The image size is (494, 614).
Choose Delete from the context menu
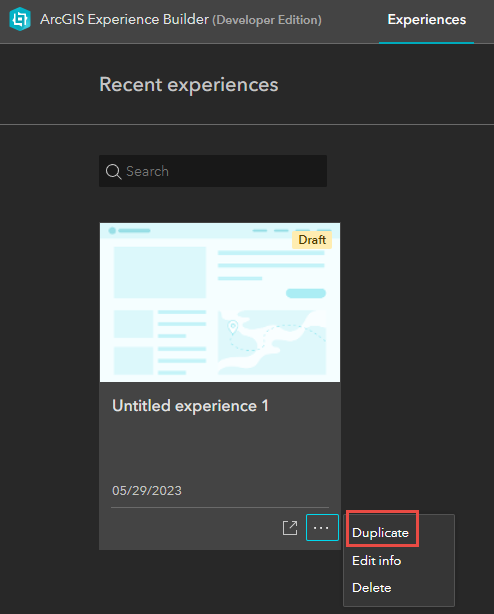click(x=372, y=588)
